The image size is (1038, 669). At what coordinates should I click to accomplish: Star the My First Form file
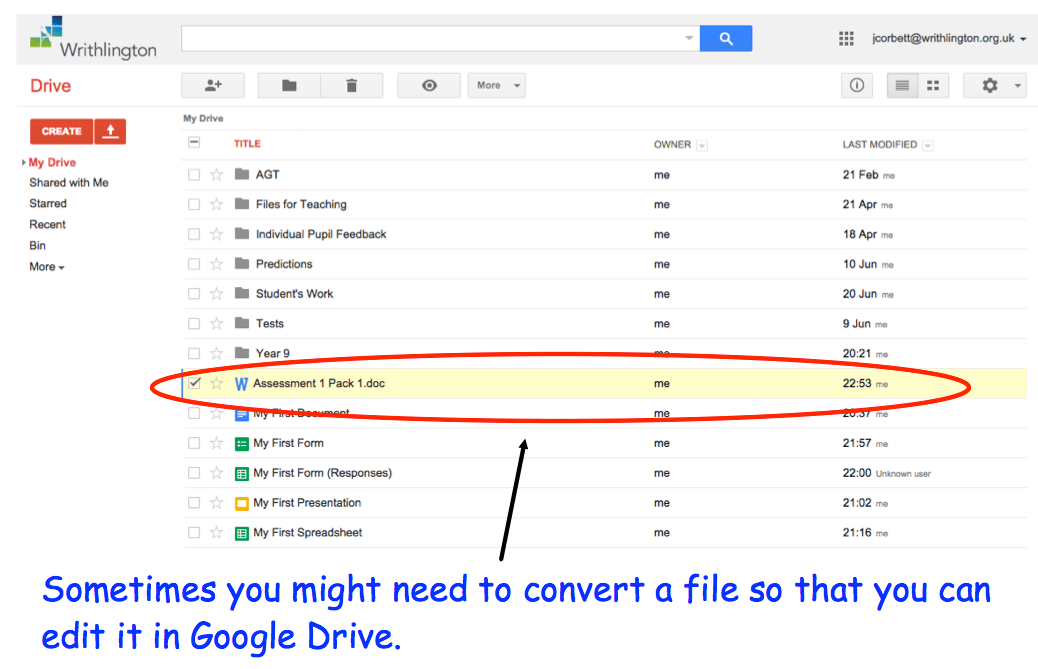216,443
